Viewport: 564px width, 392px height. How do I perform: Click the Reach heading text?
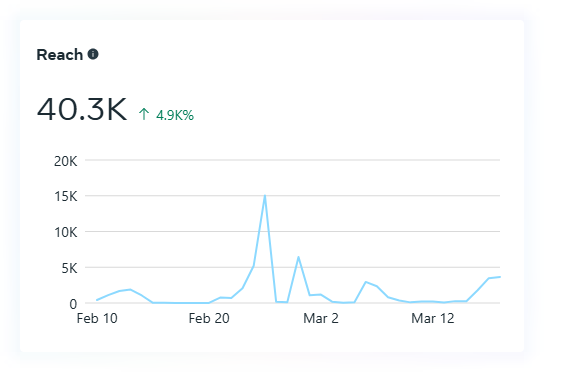60,55
